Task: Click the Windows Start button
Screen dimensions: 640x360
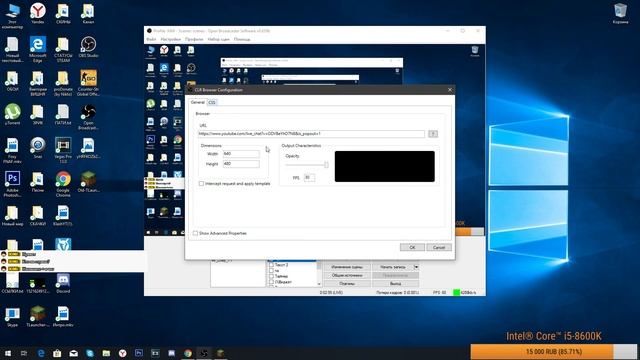Action: pos(8,353)
